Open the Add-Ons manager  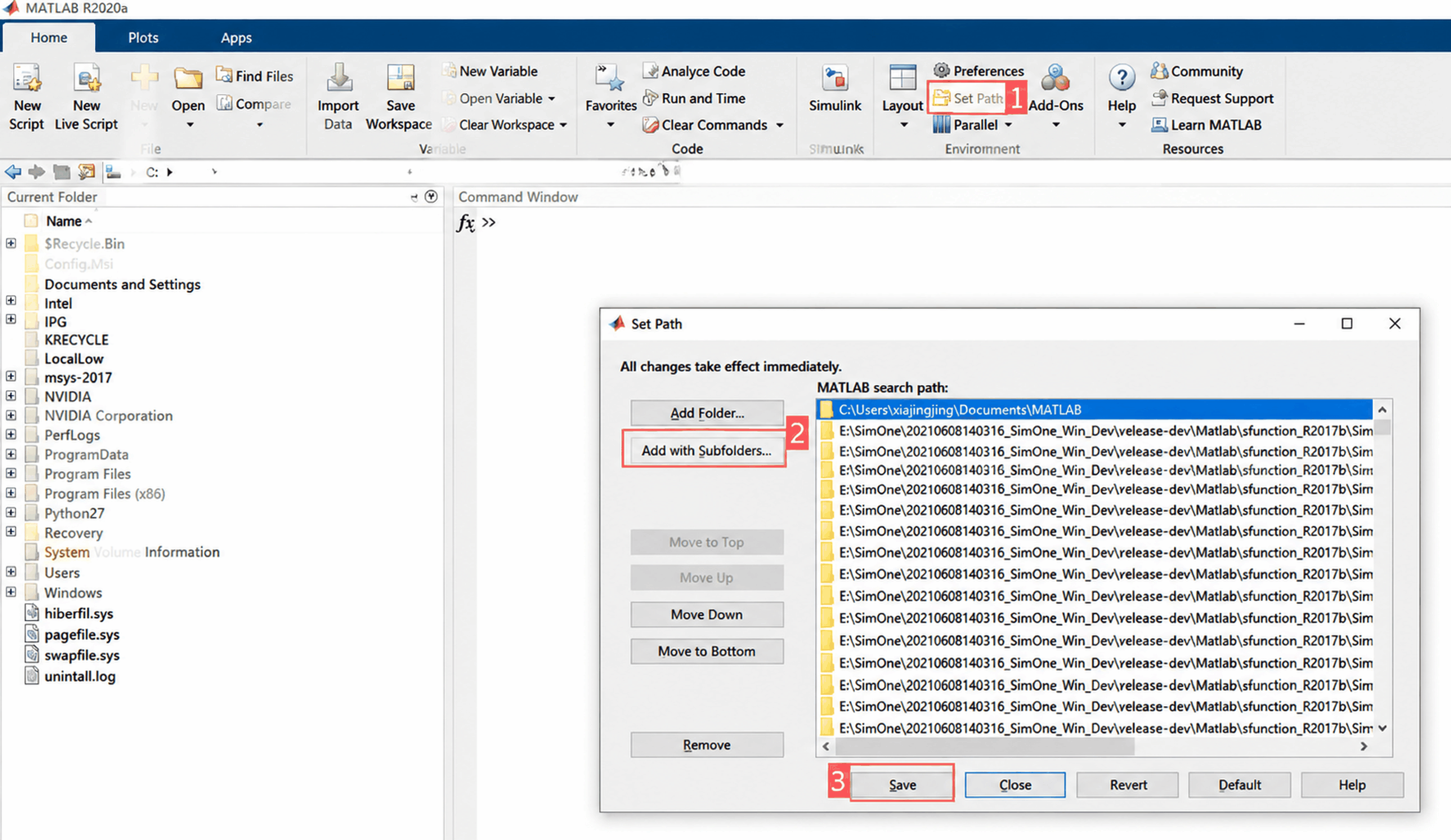[1056, 96]
